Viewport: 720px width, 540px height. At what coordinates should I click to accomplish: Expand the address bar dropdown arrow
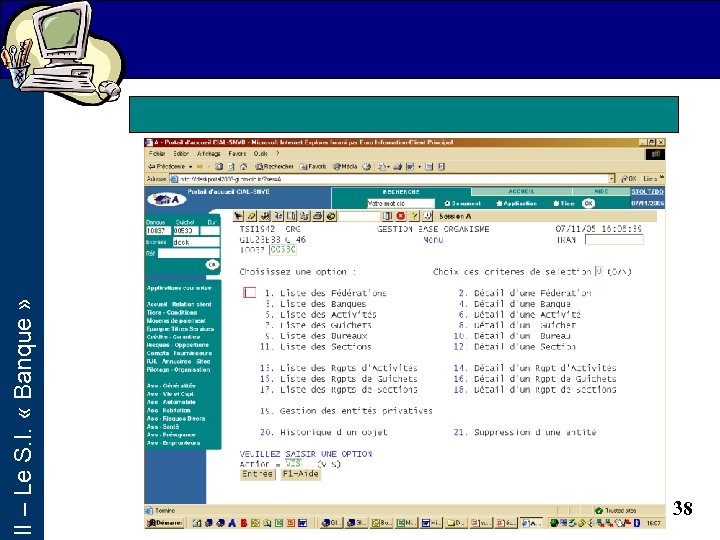point(611,179)
